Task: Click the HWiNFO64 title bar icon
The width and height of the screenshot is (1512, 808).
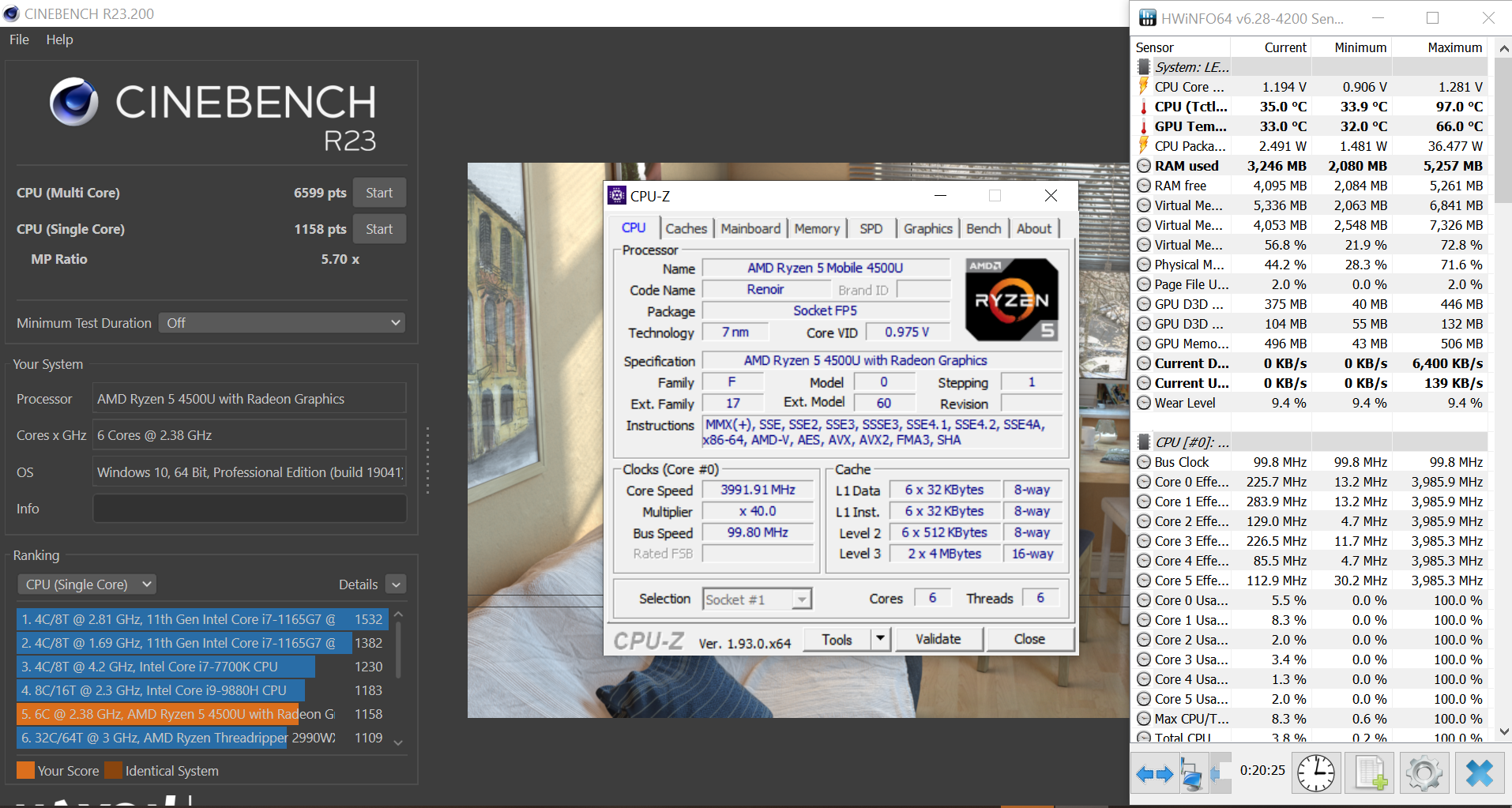Action: (x=1147, y=17)
